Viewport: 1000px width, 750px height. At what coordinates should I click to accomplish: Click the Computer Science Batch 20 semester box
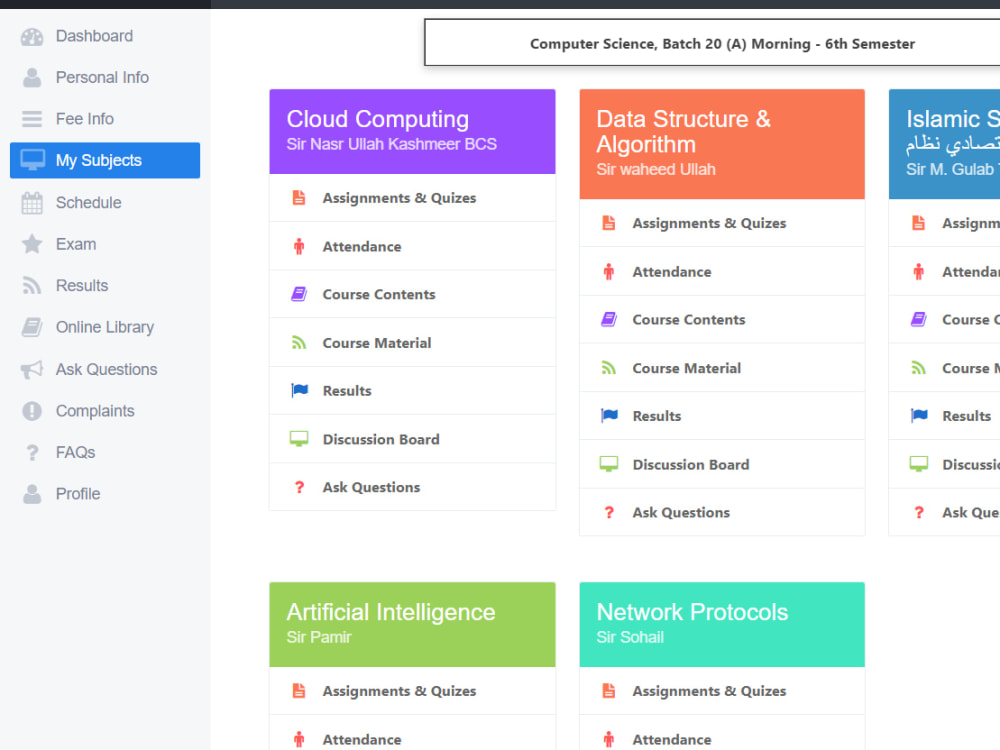pos(712,43)
